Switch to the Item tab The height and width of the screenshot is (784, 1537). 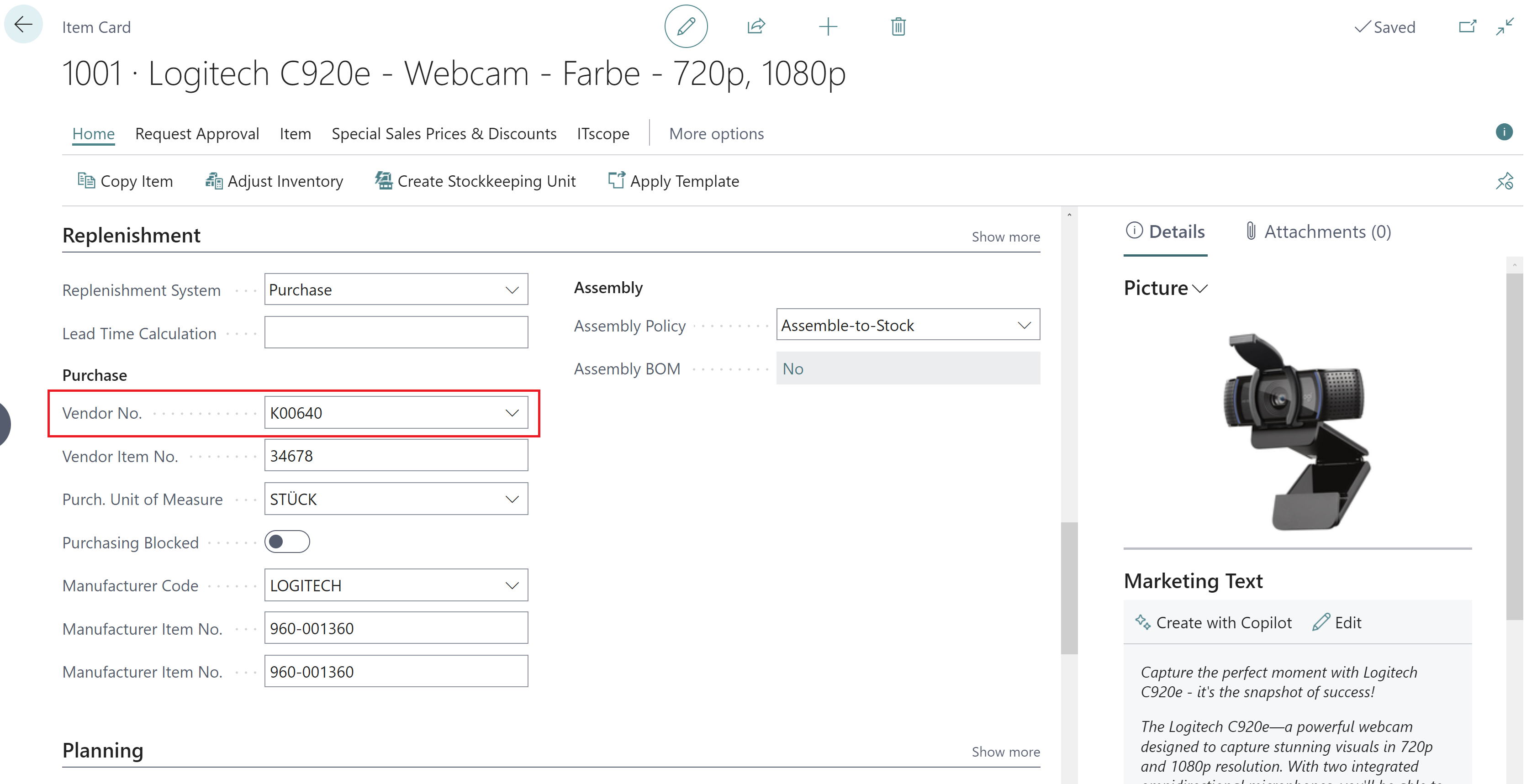click(294, 133)
